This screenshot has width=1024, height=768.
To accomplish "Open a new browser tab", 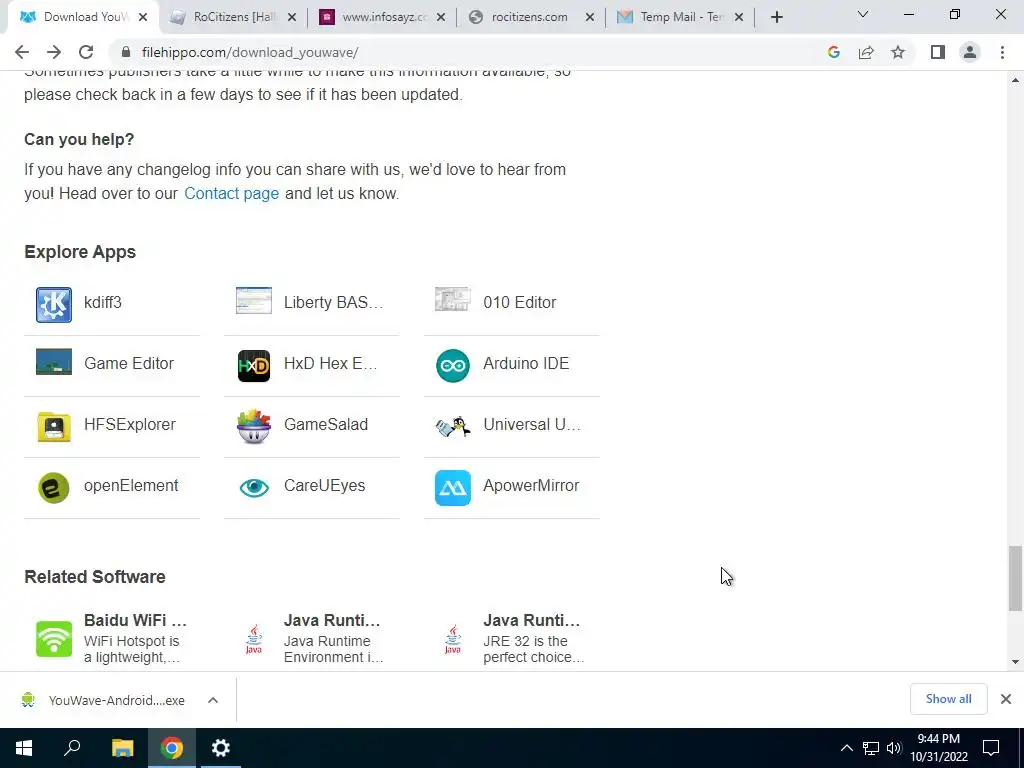I will click(x=776, y=17).
